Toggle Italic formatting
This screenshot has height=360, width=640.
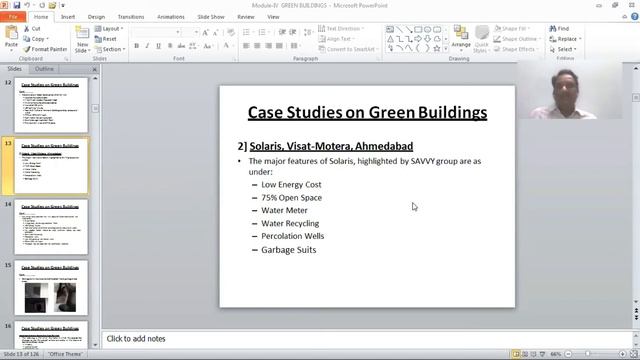(x=147, y=46)
